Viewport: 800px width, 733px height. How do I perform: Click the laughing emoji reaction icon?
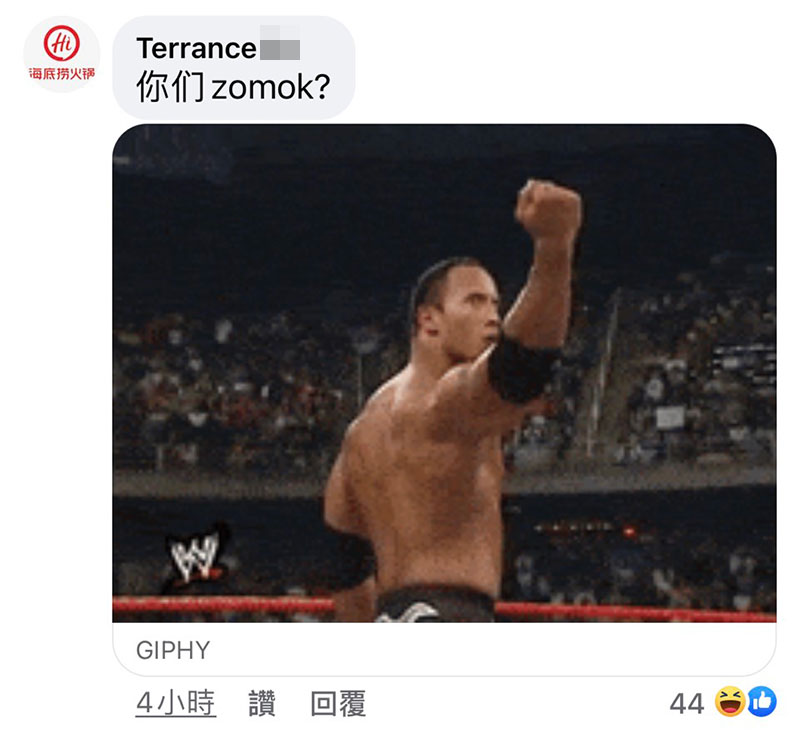730,701
